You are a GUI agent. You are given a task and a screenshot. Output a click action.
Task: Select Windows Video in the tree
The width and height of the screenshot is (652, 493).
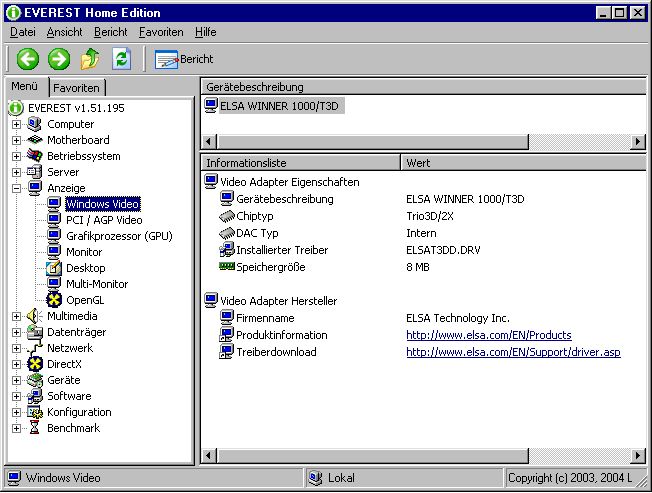pyautogui.click(x=102, y=204)
